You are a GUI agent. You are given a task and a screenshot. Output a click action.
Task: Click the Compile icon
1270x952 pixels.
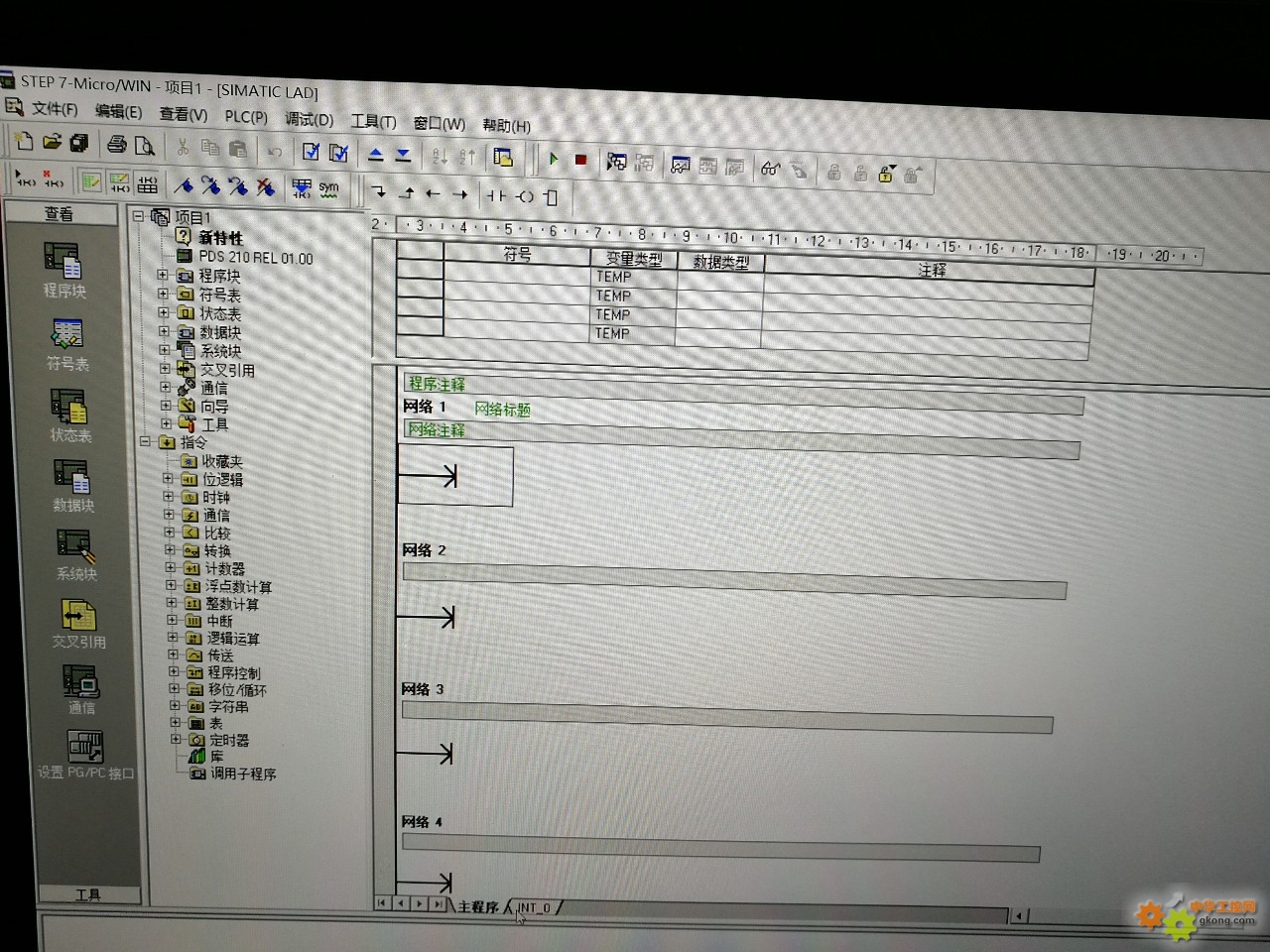pyautogui.click(x=311, y=151)
